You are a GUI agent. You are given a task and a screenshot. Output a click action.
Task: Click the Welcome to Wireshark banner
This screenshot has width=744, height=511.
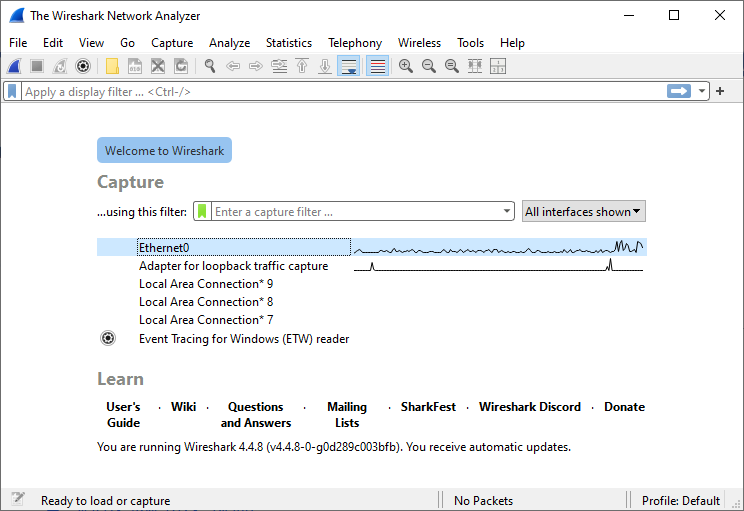164,150
